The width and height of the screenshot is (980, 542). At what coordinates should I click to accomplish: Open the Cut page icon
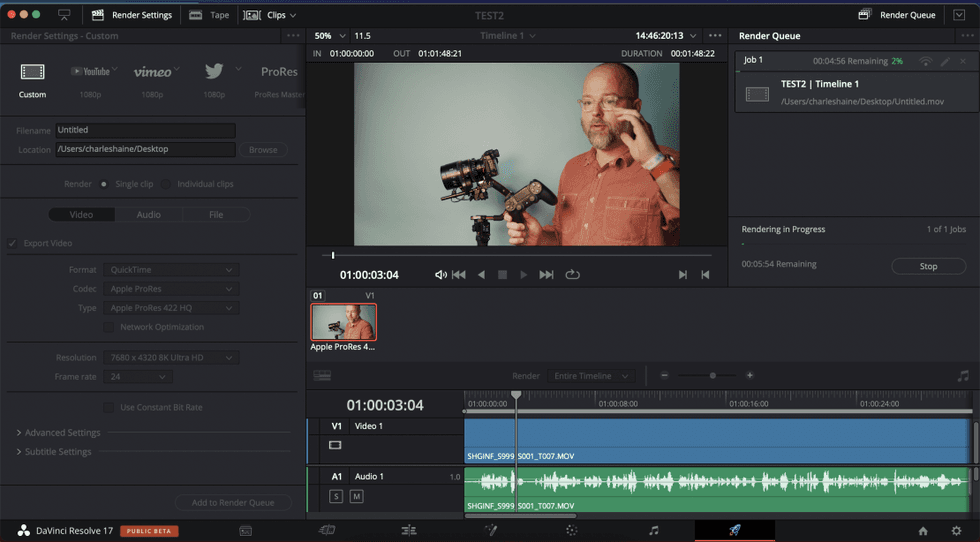327,530
